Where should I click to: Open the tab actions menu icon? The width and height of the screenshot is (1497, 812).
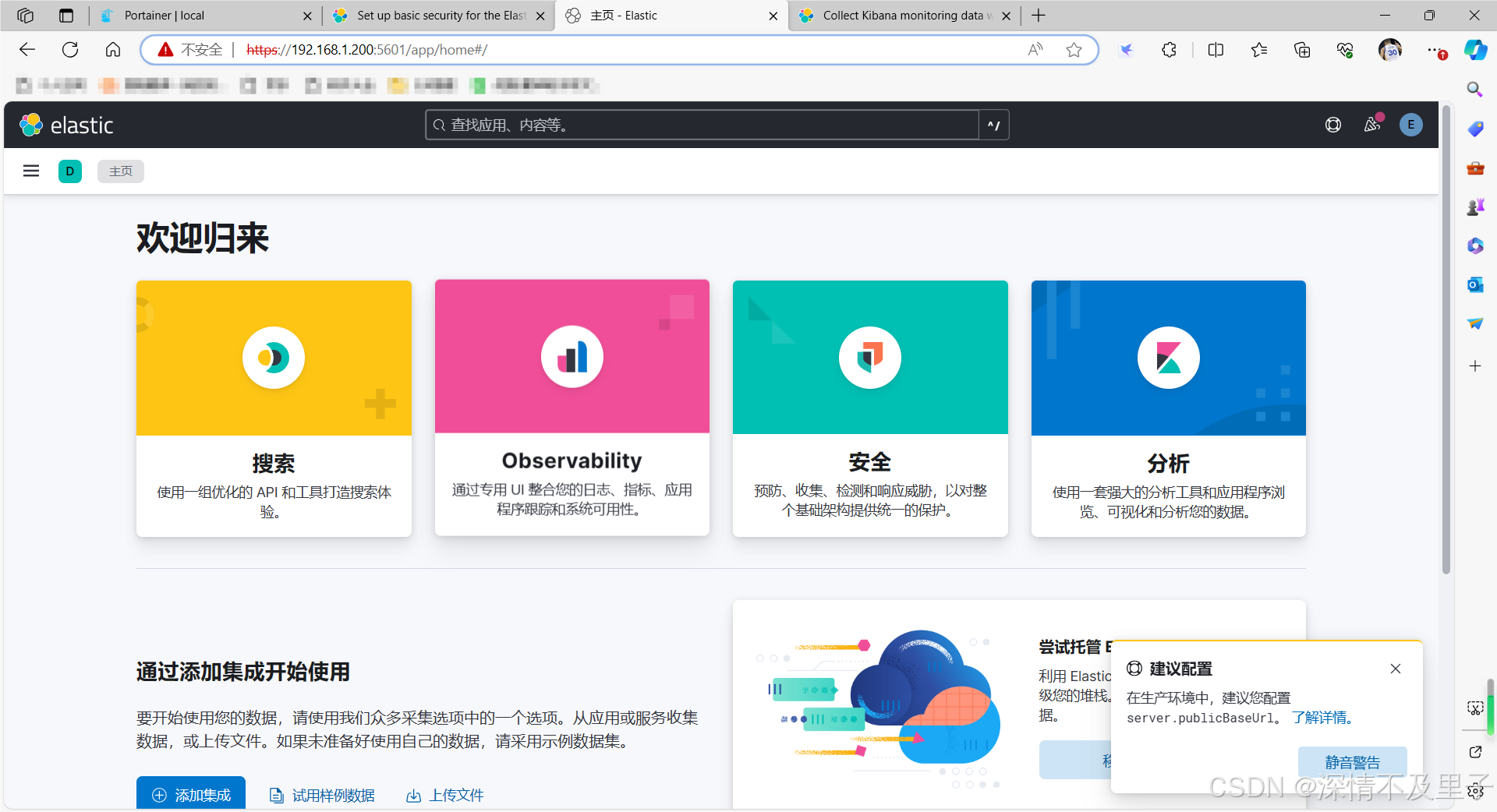pyautogui.click(x=66, y=16)
